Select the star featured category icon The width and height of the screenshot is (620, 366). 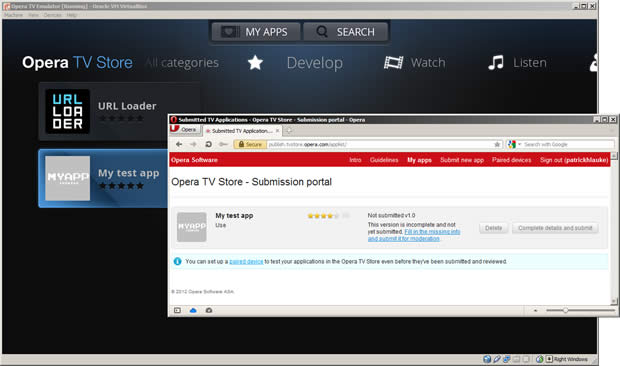(255, 62)
